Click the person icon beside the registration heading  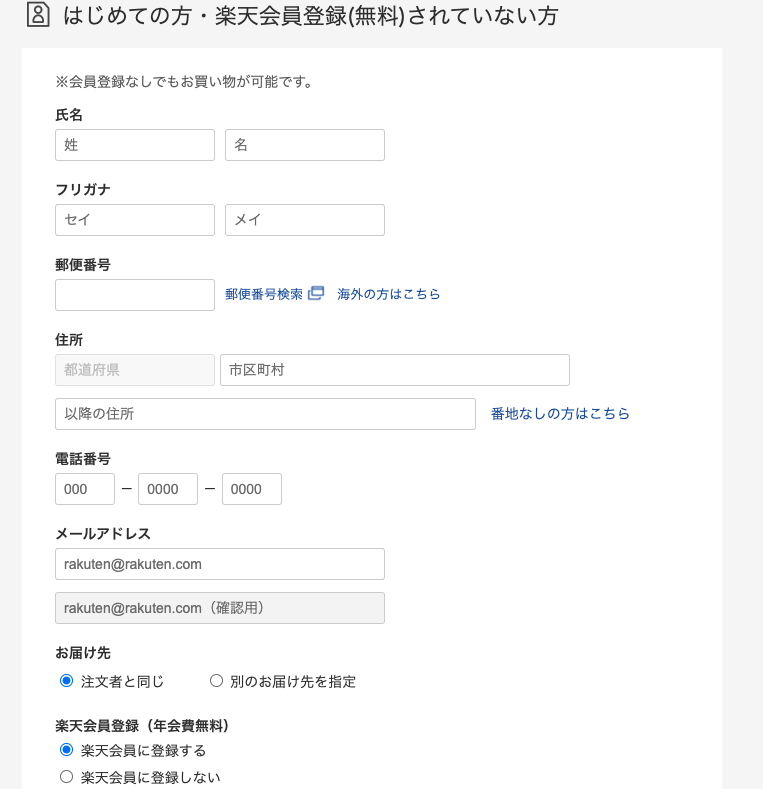coord(37,15)
